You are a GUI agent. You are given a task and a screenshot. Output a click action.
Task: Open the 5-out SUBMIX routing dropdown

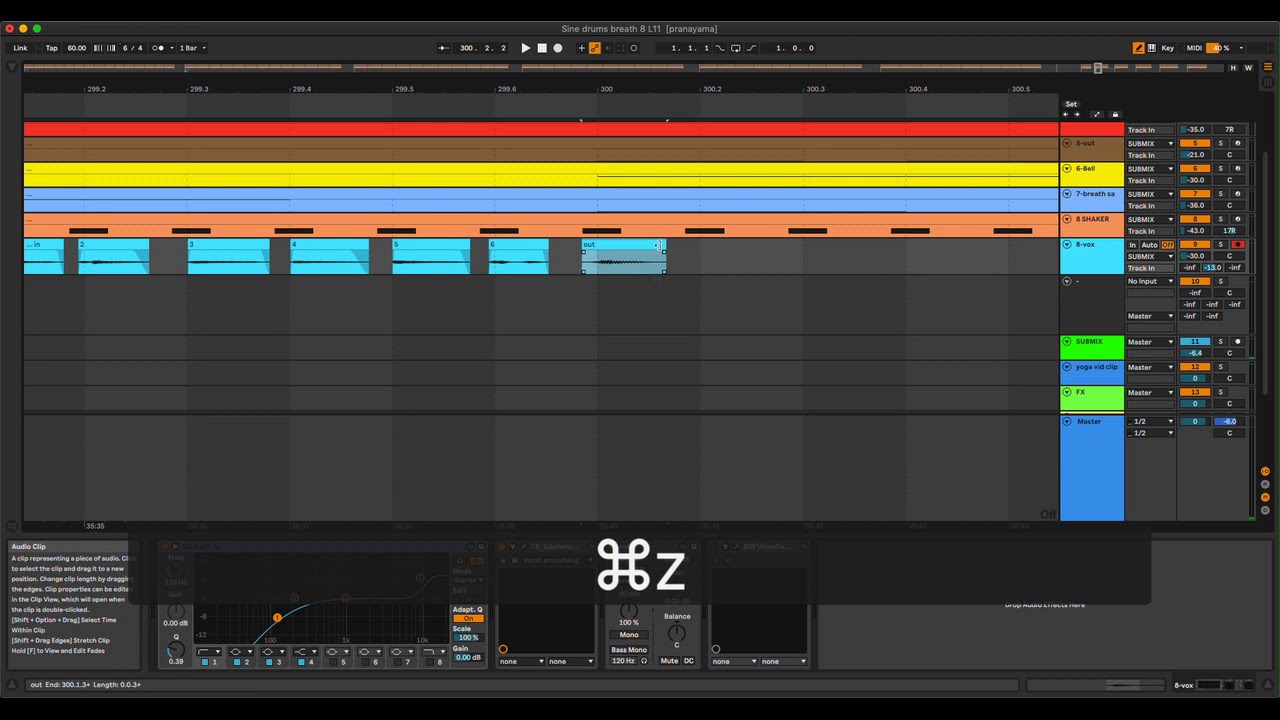tap(1150, 143)
